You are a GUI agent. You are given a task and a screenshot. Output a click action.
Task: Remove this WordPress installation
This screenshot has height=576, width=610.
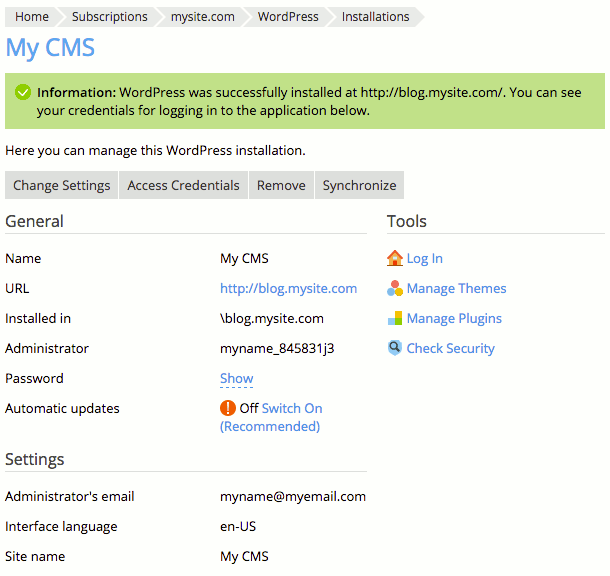tap(281, 185)
